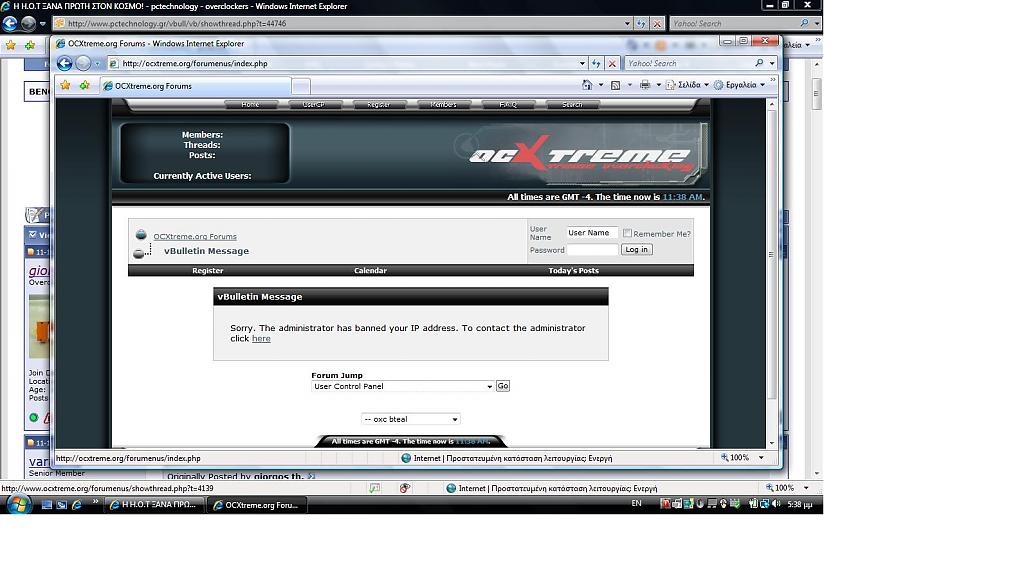Click search magnifier in pctechnology window's Yahoo box
This screenshot has width=1024, height=576.
pyautogui.click(x=804, y=24)
